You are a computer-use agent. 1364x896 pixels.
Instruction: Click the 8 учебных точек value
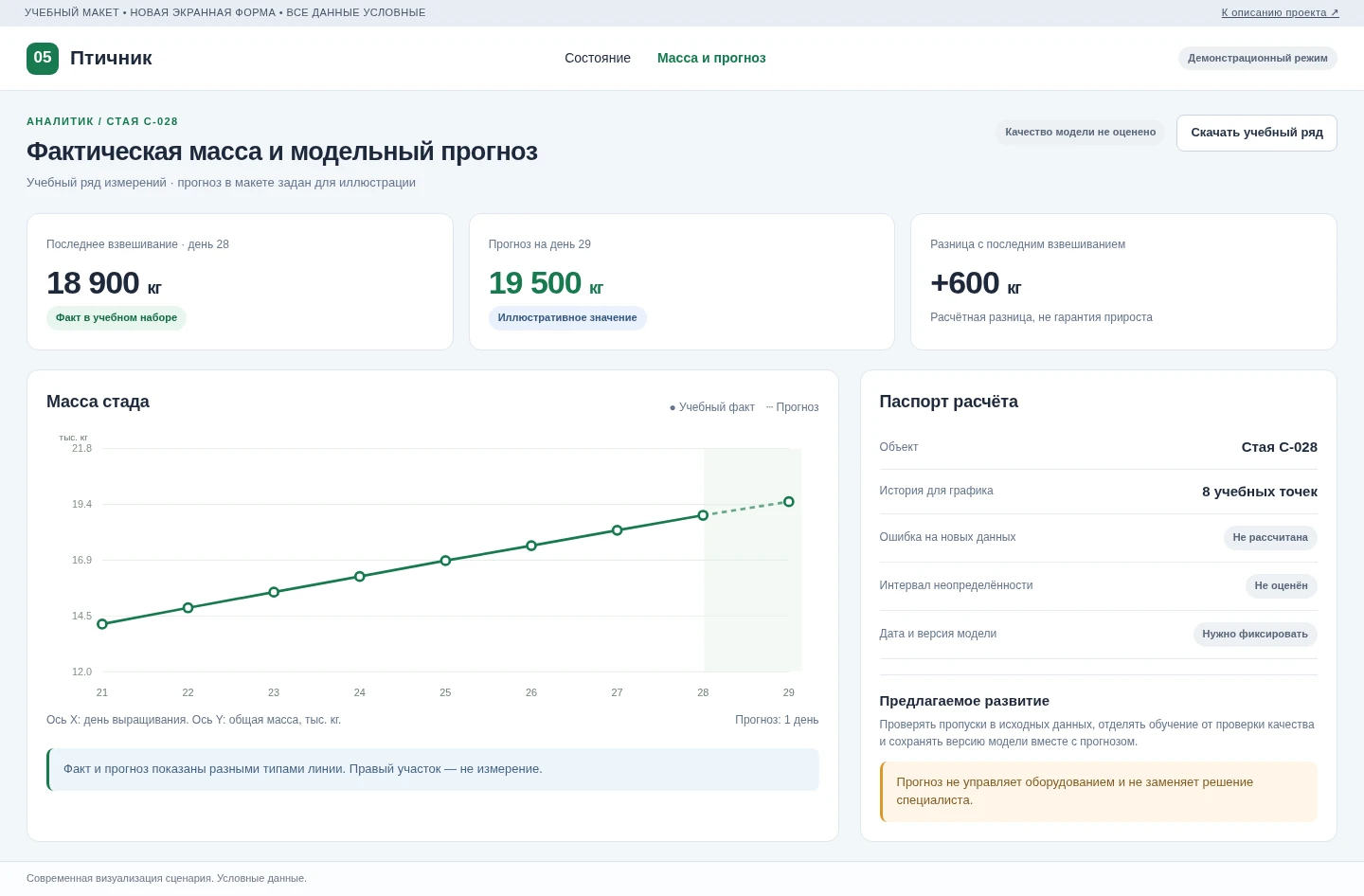(1260, 492)
